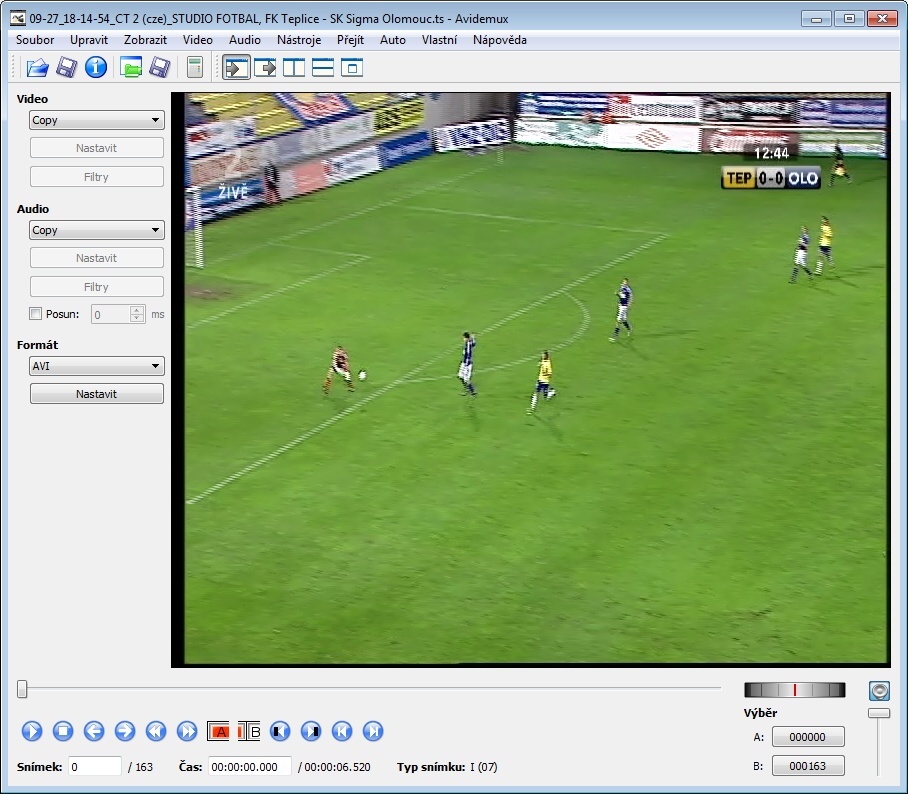Open the Nástroje menu
The height and width of the screenshot is (794, 908).
tap(298, 40)
